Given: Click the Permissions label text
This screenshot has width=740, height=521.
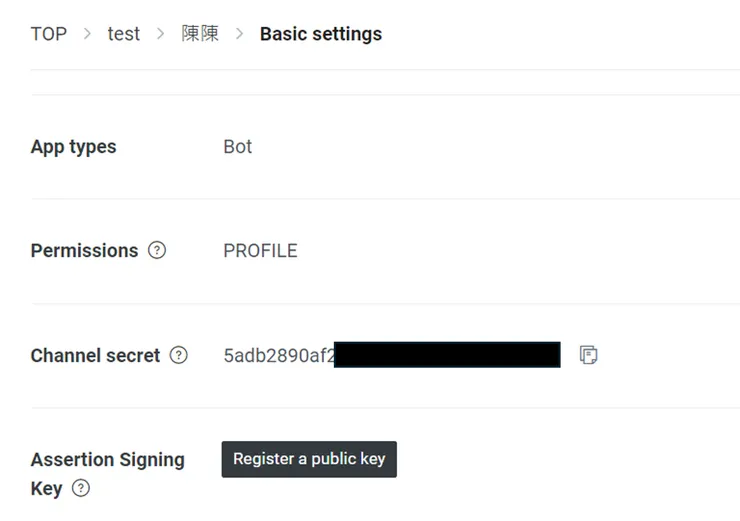Looking at the screenshot, I should pyautogui.click(x=84, y=251).
